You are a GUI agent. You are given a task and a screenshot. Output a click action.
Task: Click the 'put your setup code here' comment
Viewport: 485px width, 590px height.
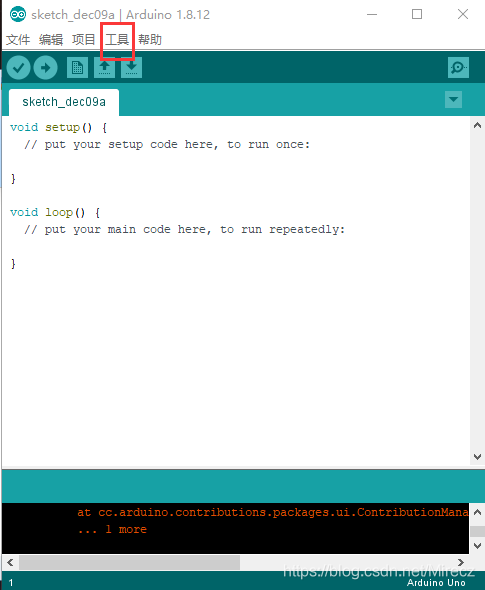pos(167,144)
